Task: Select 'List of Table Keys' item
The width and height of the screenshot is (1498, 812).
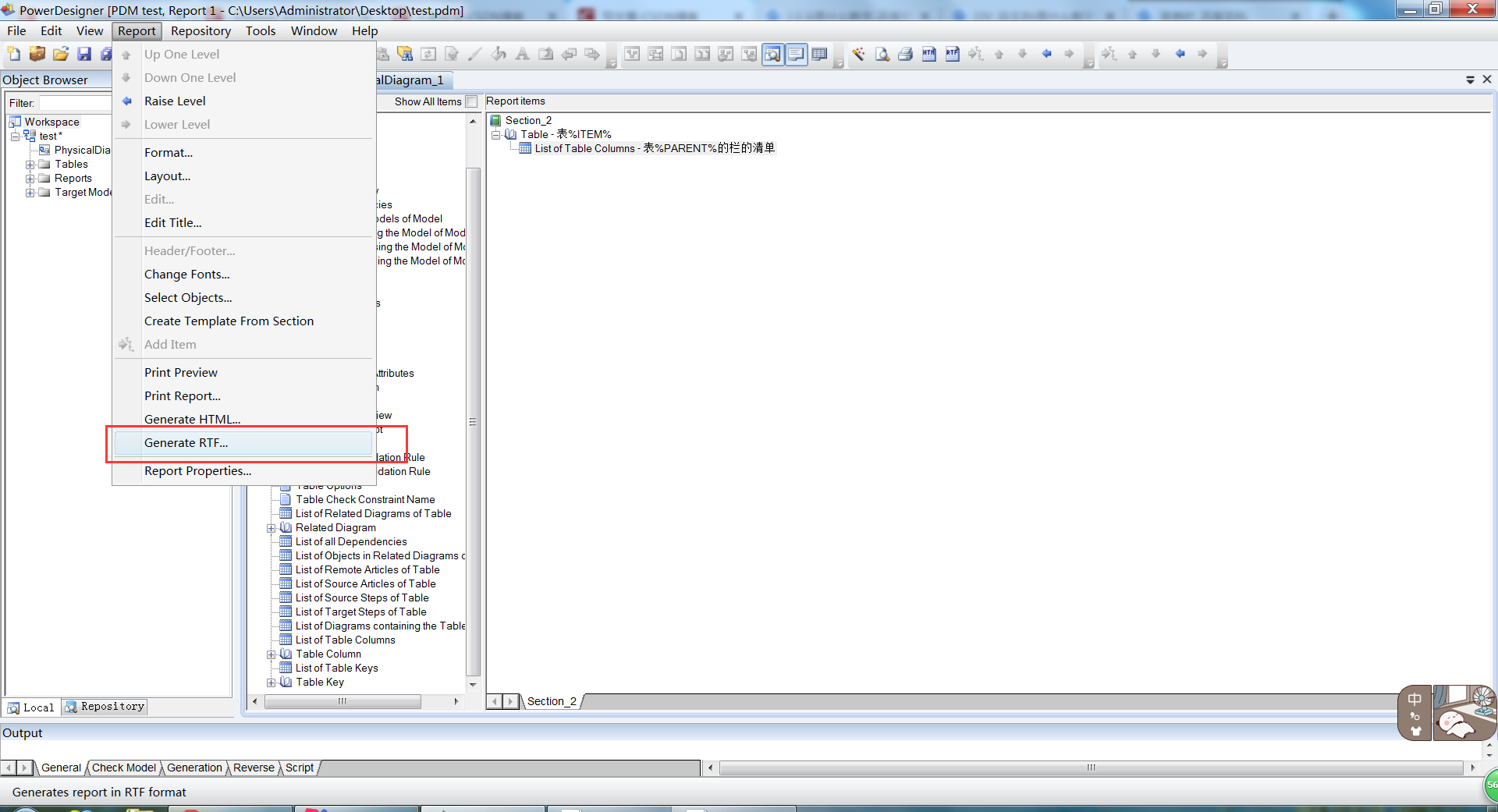Action: click(336, 668)
